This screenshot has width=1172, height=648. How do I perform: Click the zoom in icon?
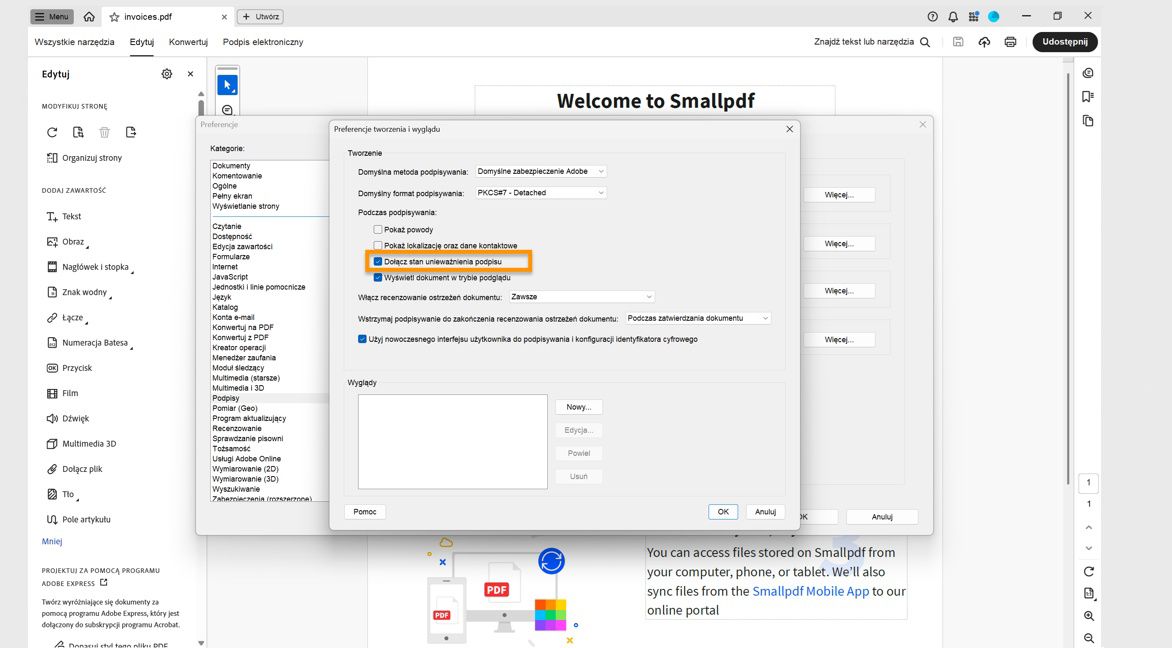[x=1088, y=617]
